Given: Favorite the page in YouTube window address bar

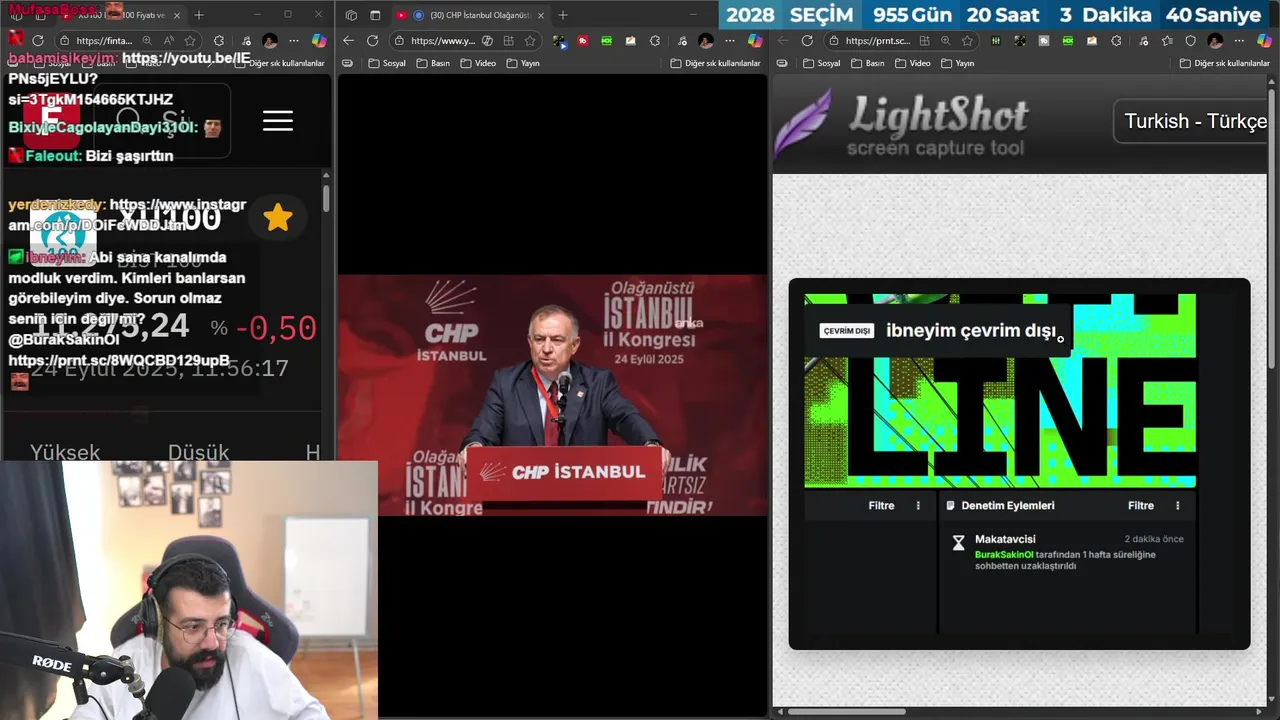Looking at the screenshot, I should pos(530,41).
